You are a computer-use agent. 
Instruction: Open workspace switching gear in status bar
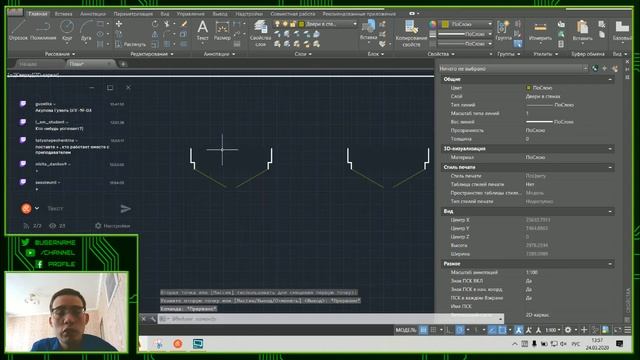coord(568,330)
